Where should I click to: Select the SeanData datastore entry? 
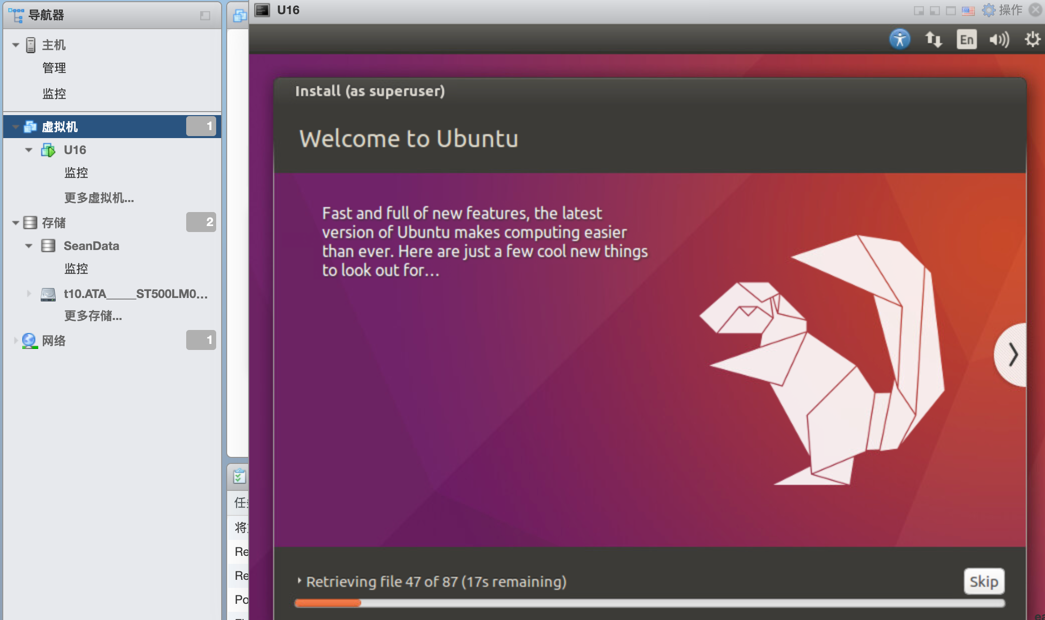tap(91, 246)
